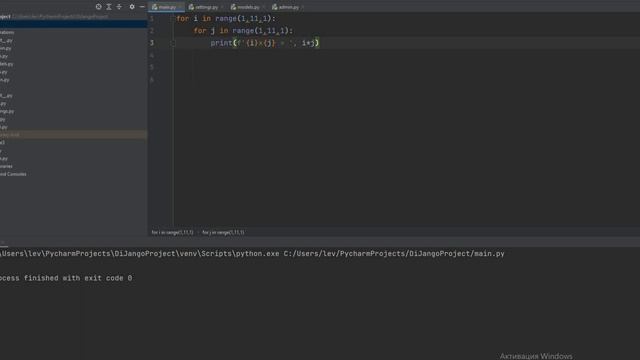
Task: Click 'for j in range(1,11,1)' breadcrumb
Action: (x=223, y=232)
